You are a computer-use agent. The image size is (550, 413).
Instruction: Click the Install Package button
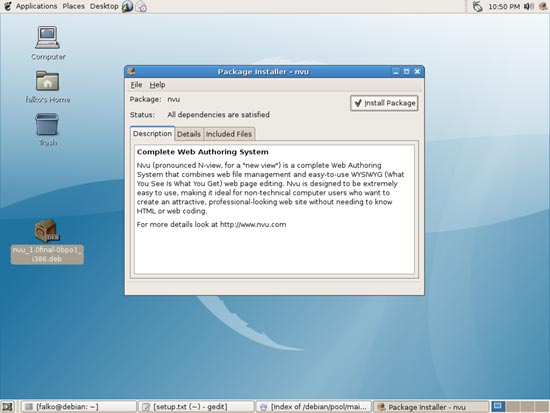[384, 103]
